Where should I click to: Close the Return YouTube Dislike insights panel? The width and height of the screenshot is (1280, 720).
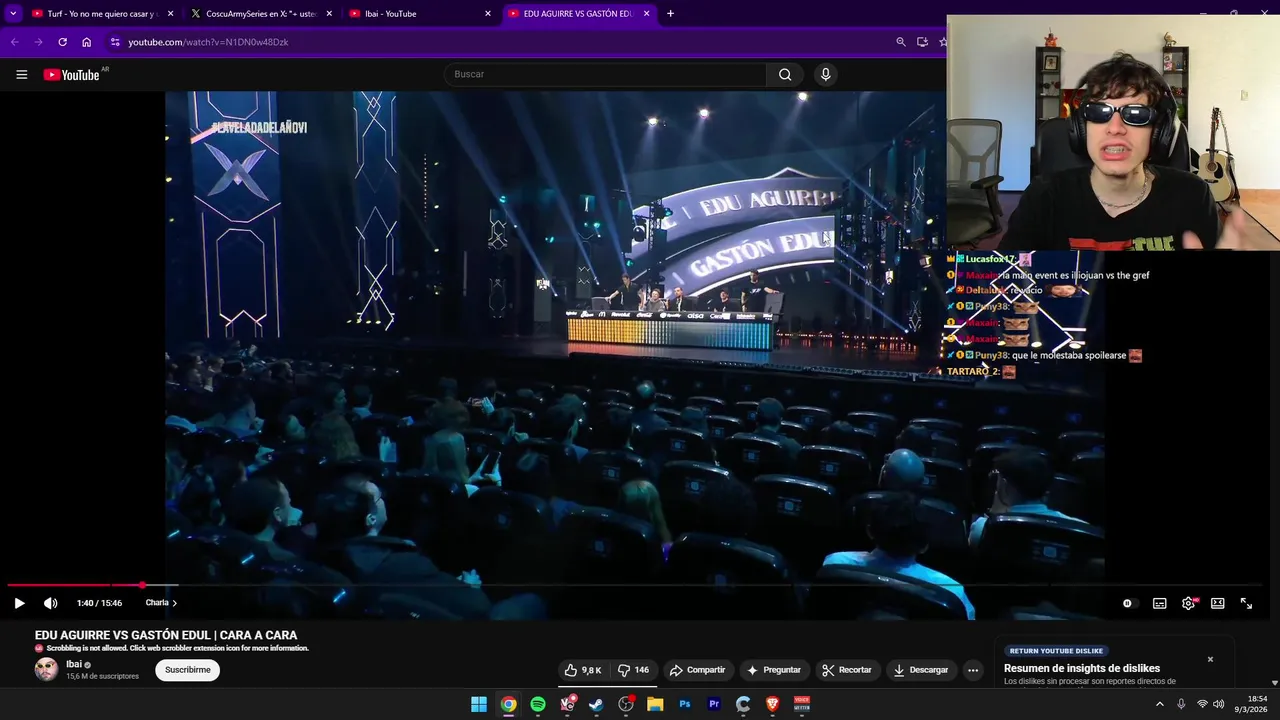pos(1210,659)
